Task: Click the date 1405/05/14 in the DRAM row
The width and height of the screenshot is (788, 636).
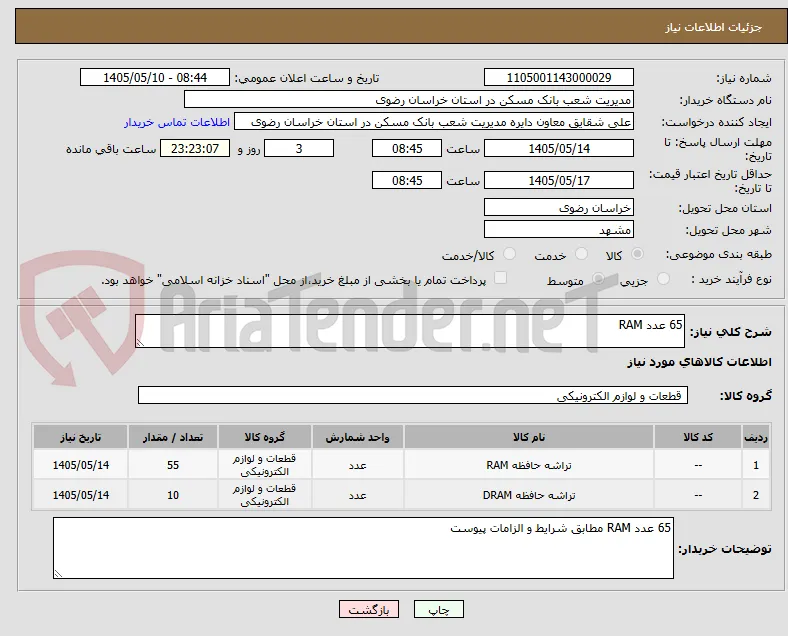Action: [x=80, y=495]
